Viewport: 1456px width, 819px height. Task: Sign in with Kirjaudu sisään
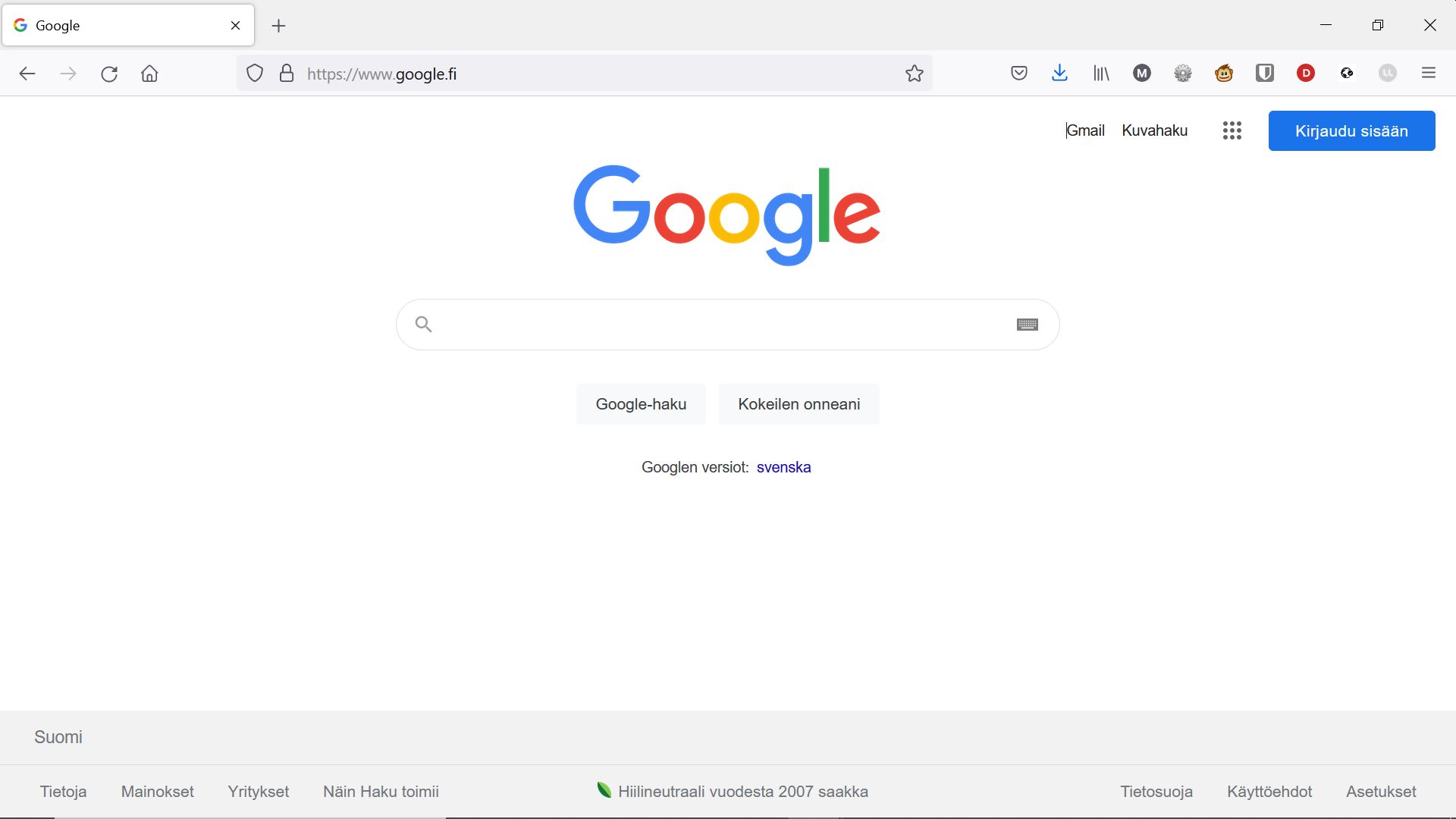coord(1351,130)
